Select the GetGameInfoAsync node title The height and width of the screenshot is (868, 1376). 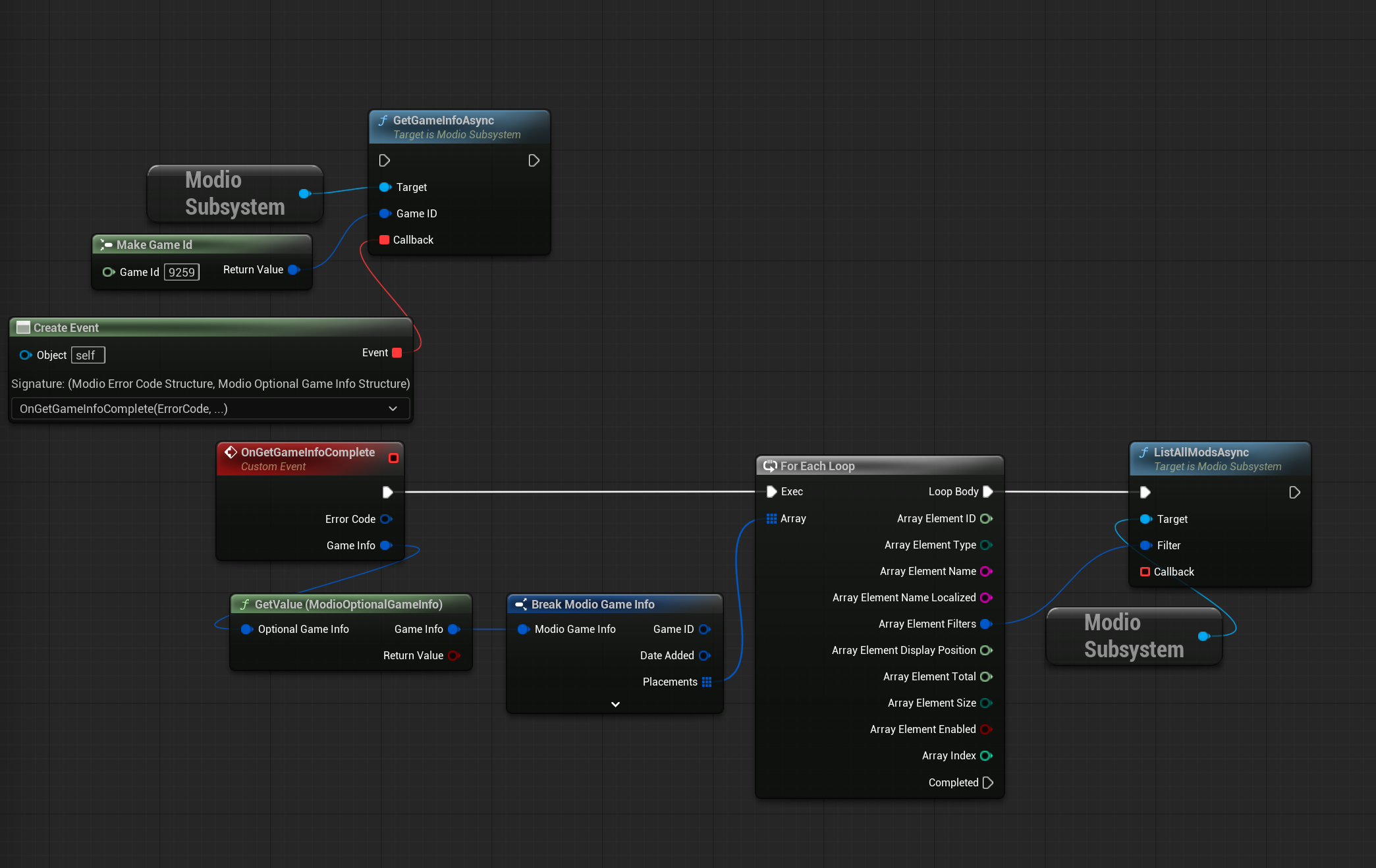pyautogui.click(x=443, y=121)
